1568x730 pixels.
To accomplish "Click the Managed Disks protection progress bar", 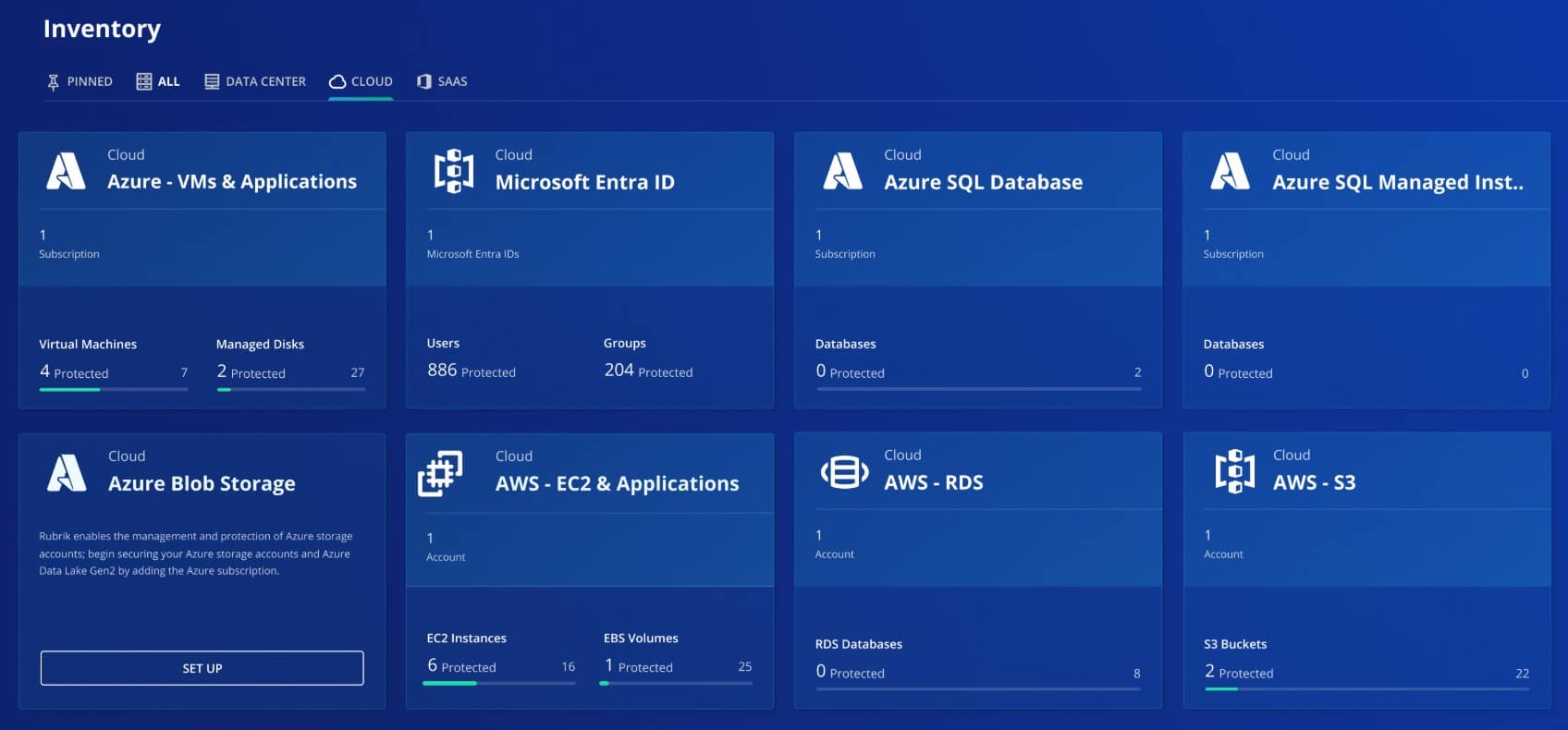I will (x=290, y=389).
